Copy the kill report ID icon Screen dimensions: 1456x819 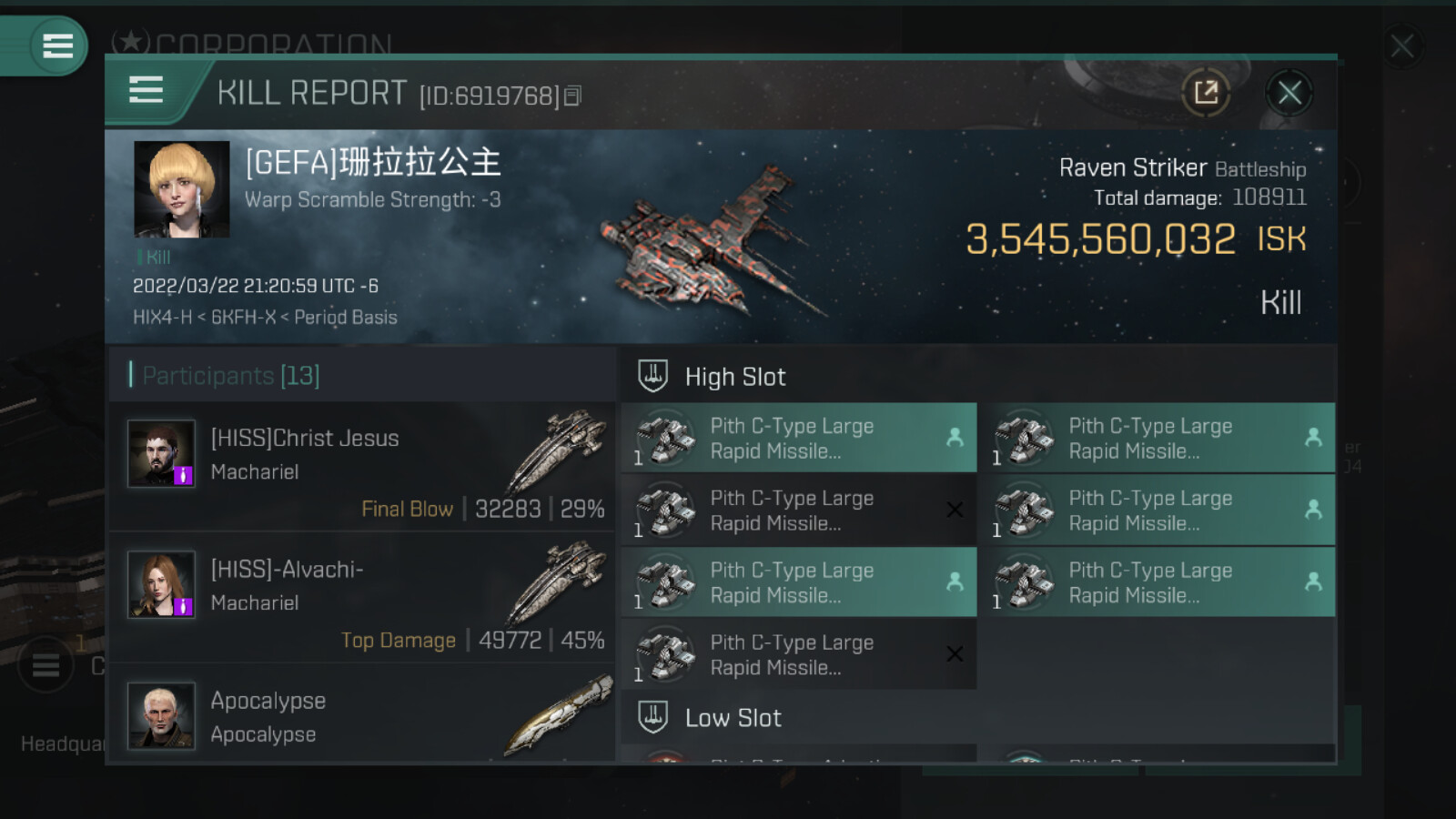(572, 96)
